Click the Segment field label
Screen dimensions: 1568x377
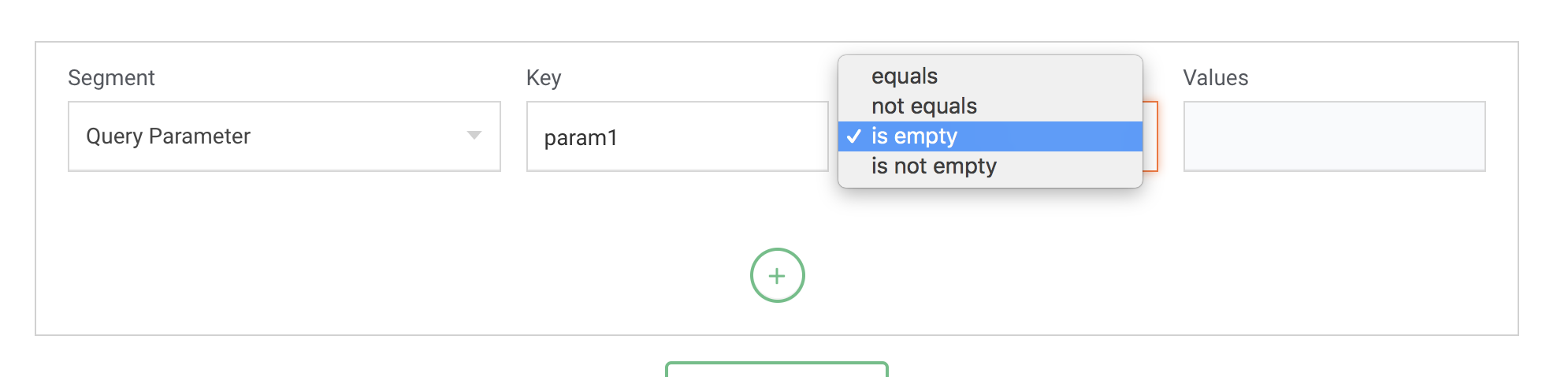tap(111, 78)
